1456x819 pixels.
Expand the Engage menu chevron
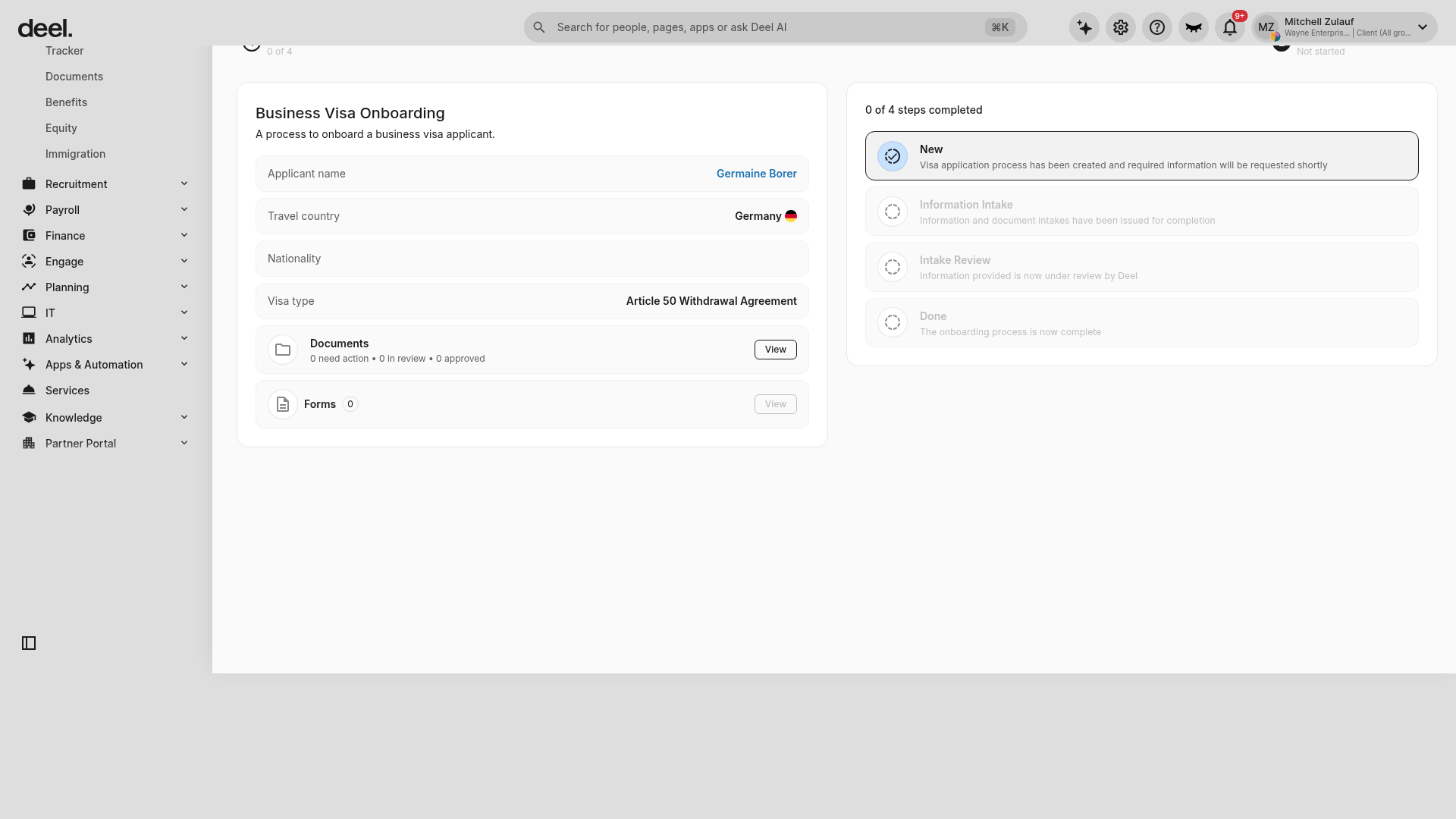click(184, 261)
